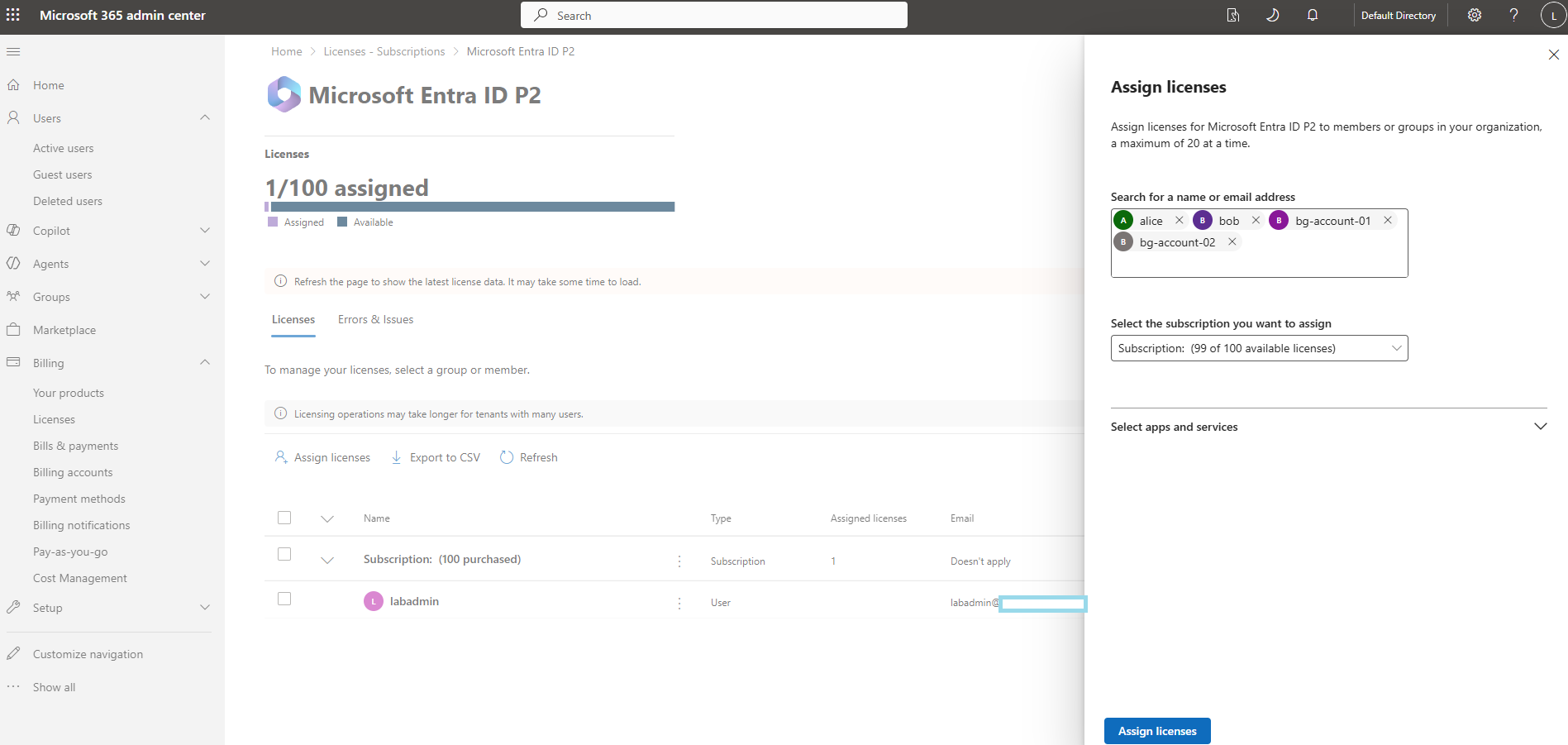Image resolution: width=1568 pixels, height=745 pixels.
Task: Check the Subscription row checkbox
Action: [284, 554]
